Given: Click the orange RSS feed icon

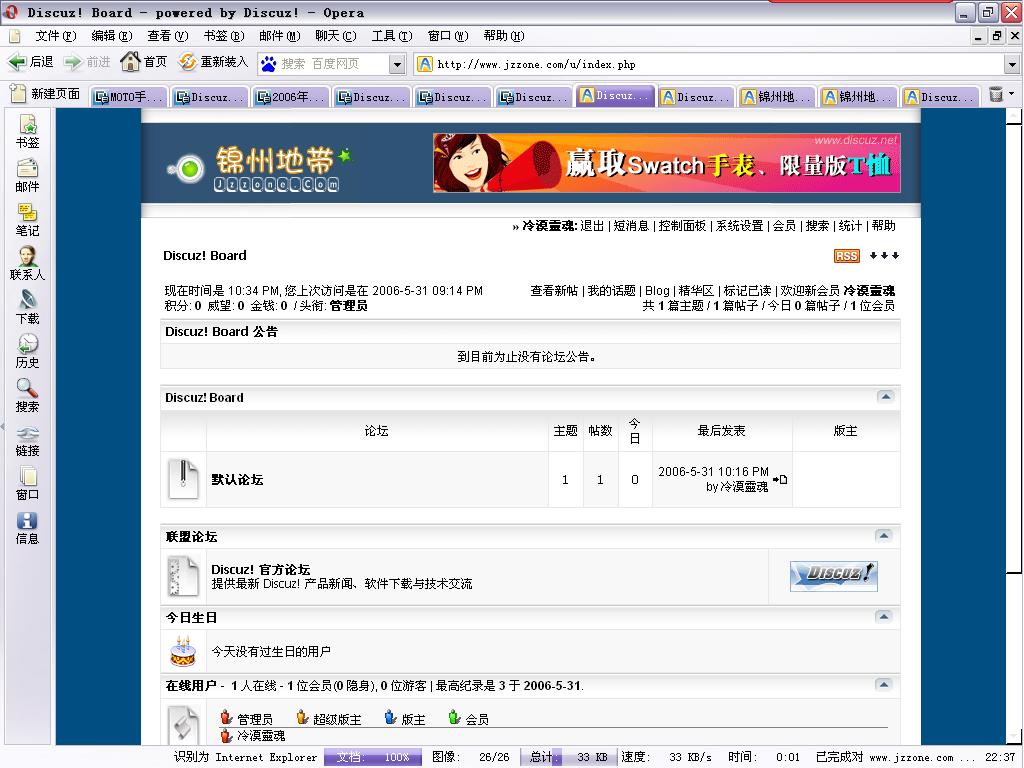Looking at the screenshot, I should 846,256.
